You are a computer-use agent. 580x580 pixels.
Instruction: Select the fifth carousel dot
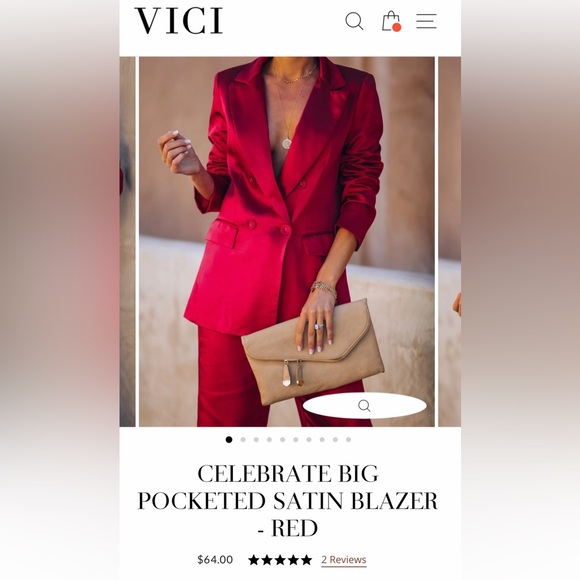(283, 439)
